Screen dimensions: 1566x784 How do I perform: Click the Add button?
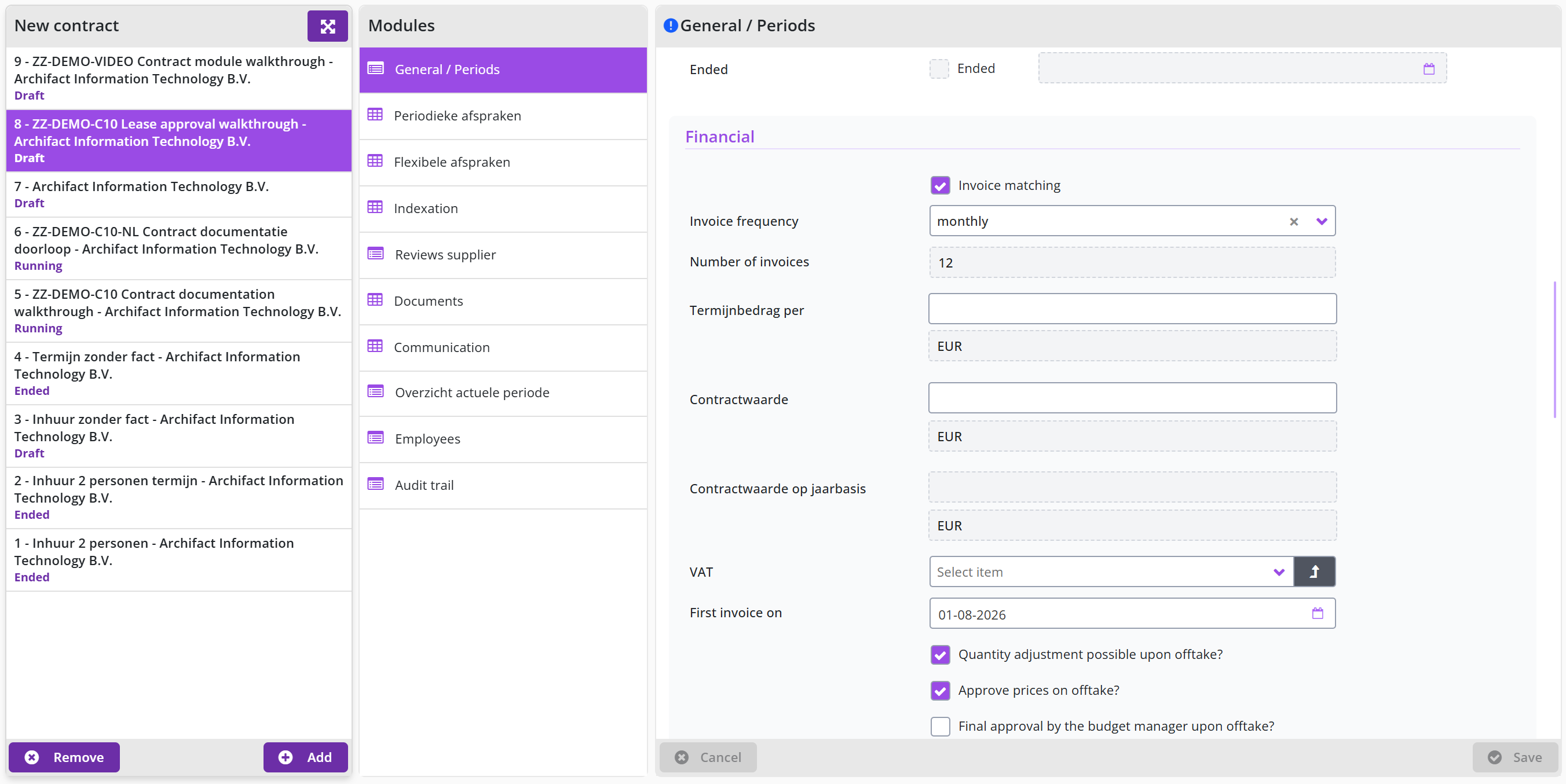(x=305, y=757)
